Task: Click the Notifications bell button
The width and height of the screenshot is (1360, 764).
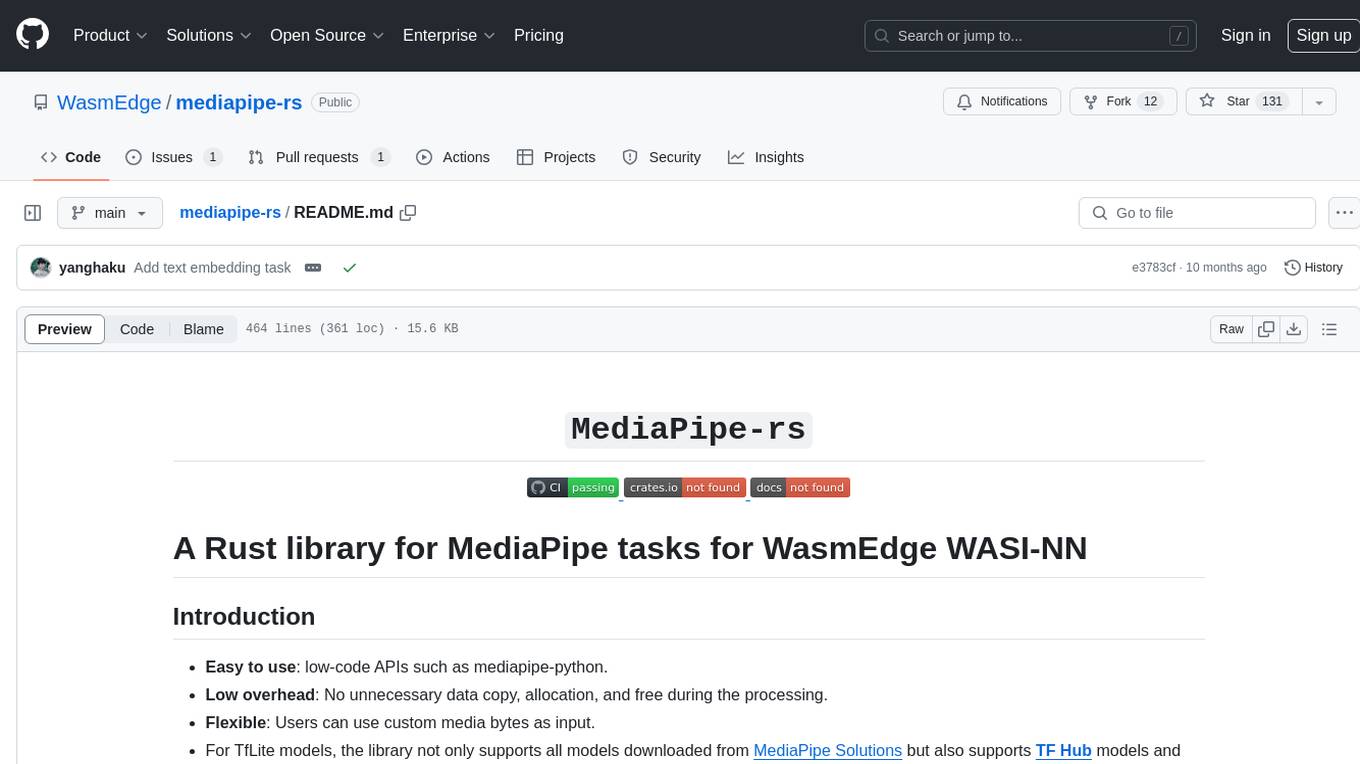Action: pos(1002,102)
